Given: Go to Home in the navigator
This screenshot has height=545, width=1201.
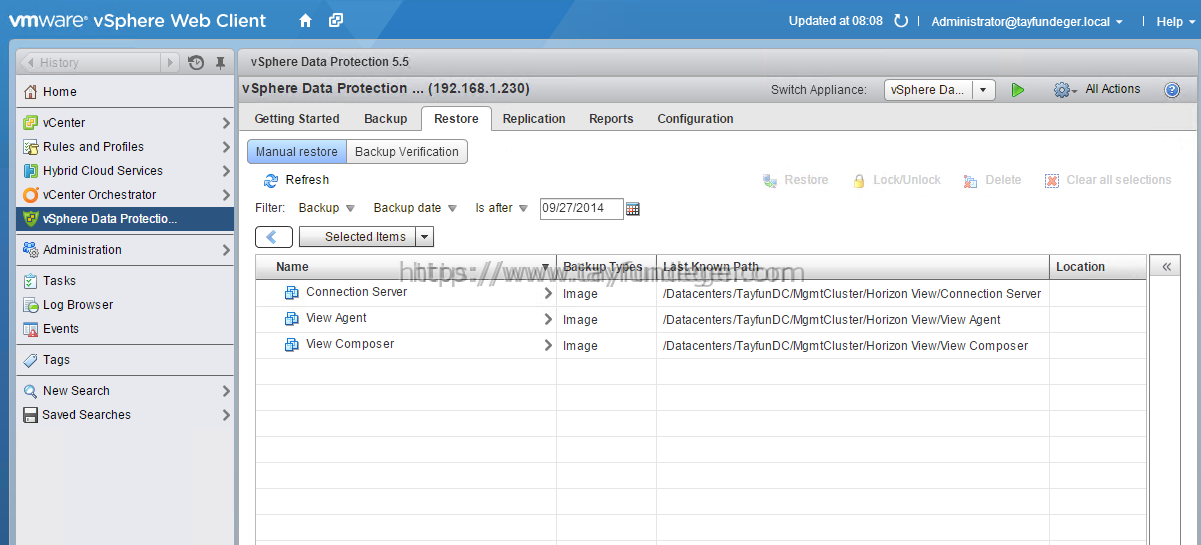Looking at the screenshot, I should 125,92.
